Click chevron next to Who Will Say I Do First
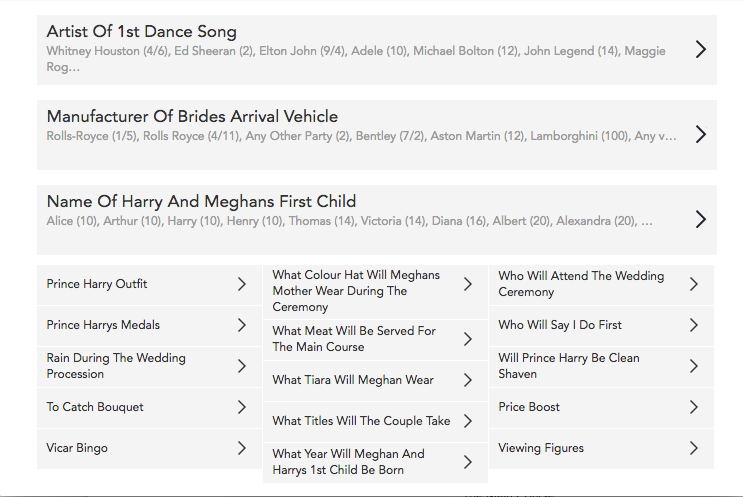The image size is (743, 497). [x=694, y=325]
